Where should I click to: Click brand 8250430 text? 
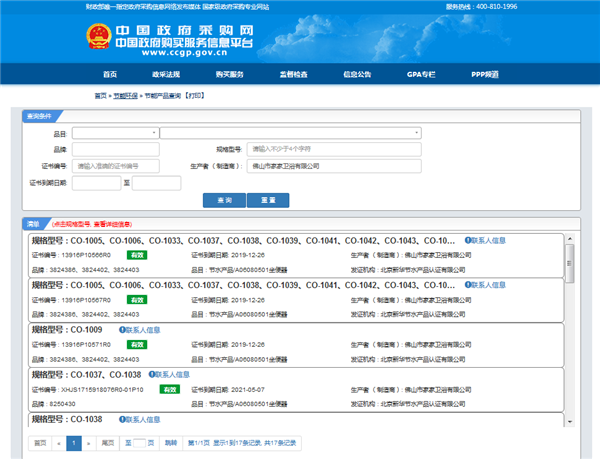[x=62, y=404]
